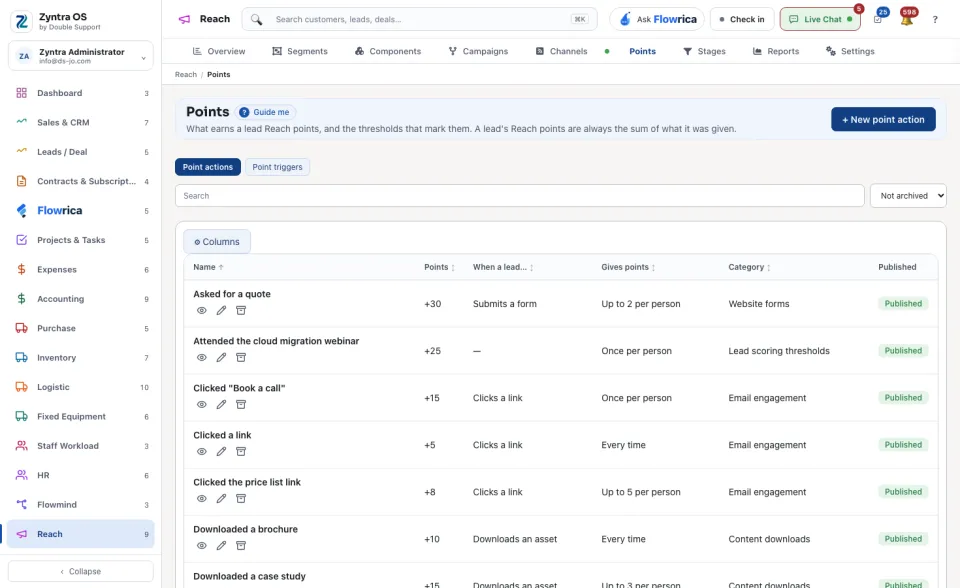Archive the Clicked the price list link action
This screenshot has width=960, height=588.
pos(241,499)
